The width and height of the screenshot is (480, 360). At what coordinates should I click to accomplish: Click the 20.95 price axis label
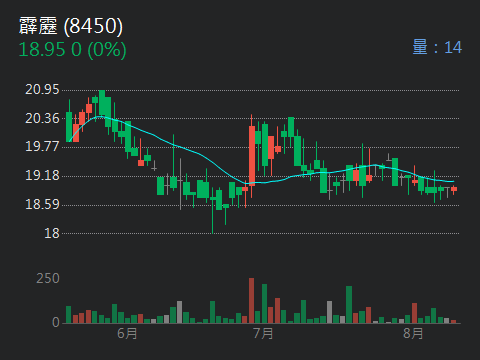click(x=42, y=90)
